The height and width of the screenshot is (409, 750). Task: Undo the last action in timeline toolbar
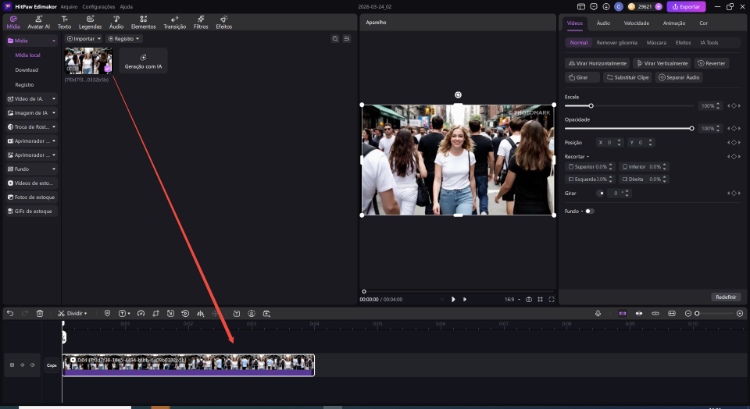click(10, 313)
